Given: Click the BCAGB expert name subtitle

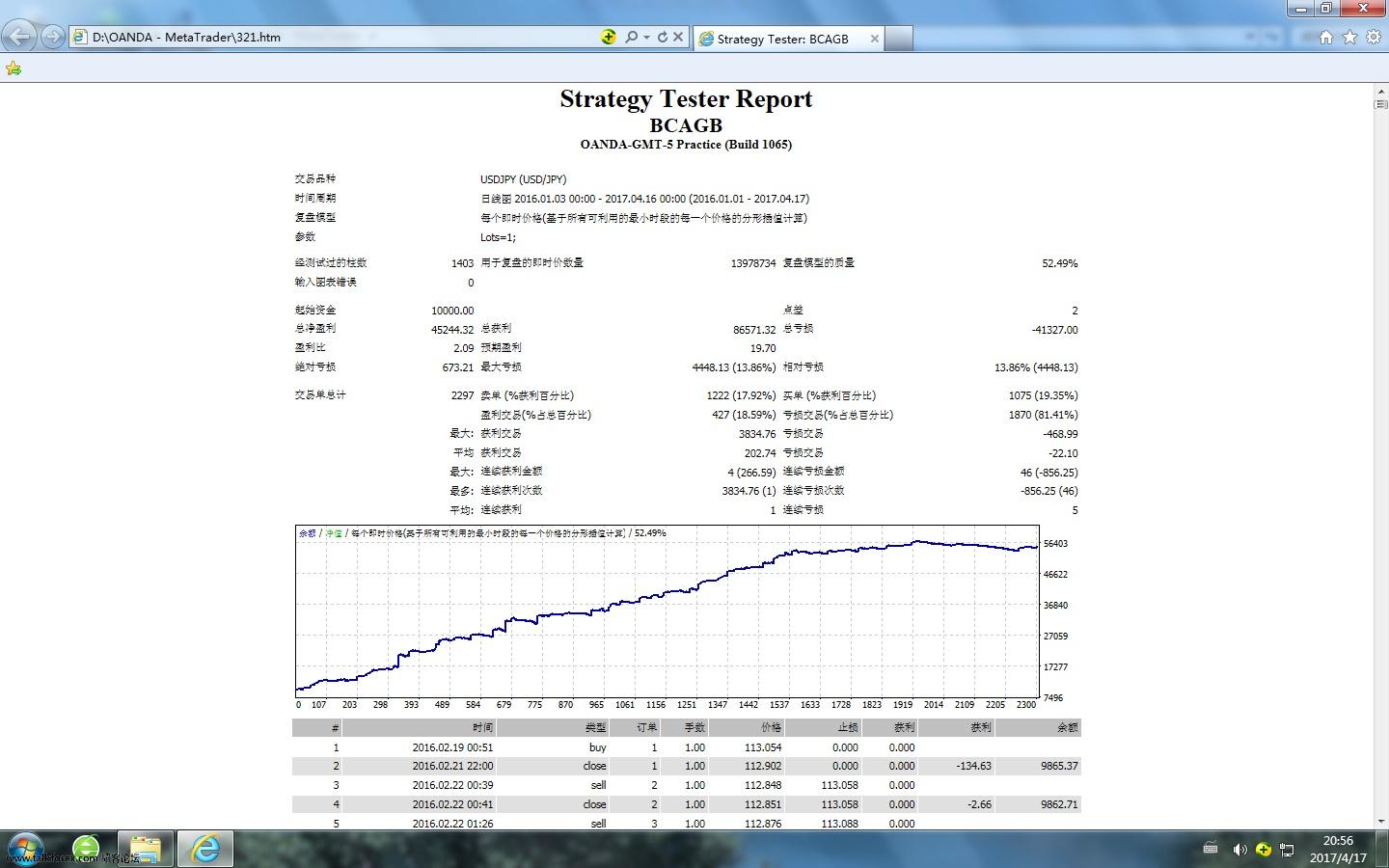Looking at the screenshot, I should click(x=686, y=125).
